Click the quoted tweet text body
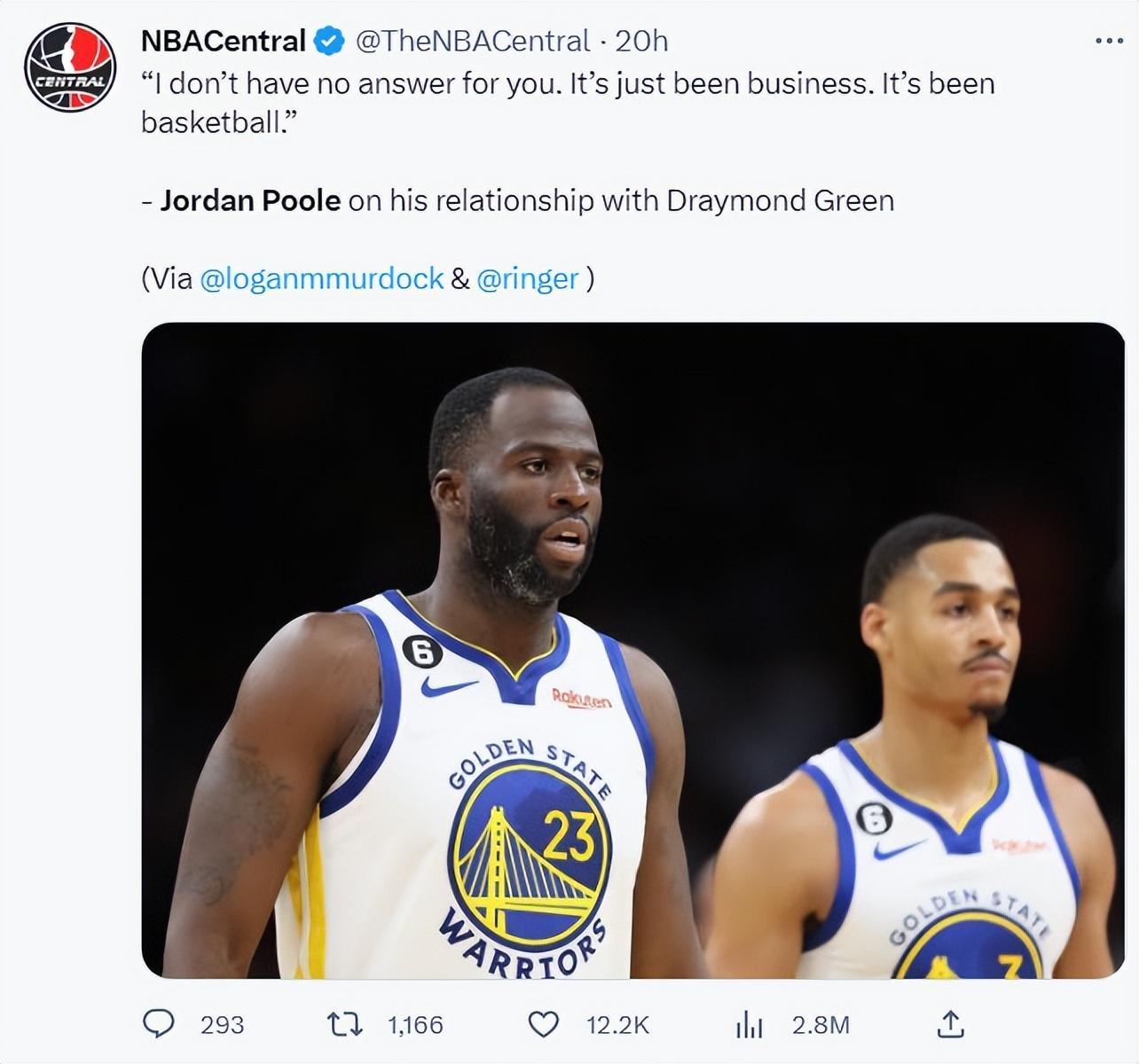The image size is (1139, 1064). pos(568,84)
